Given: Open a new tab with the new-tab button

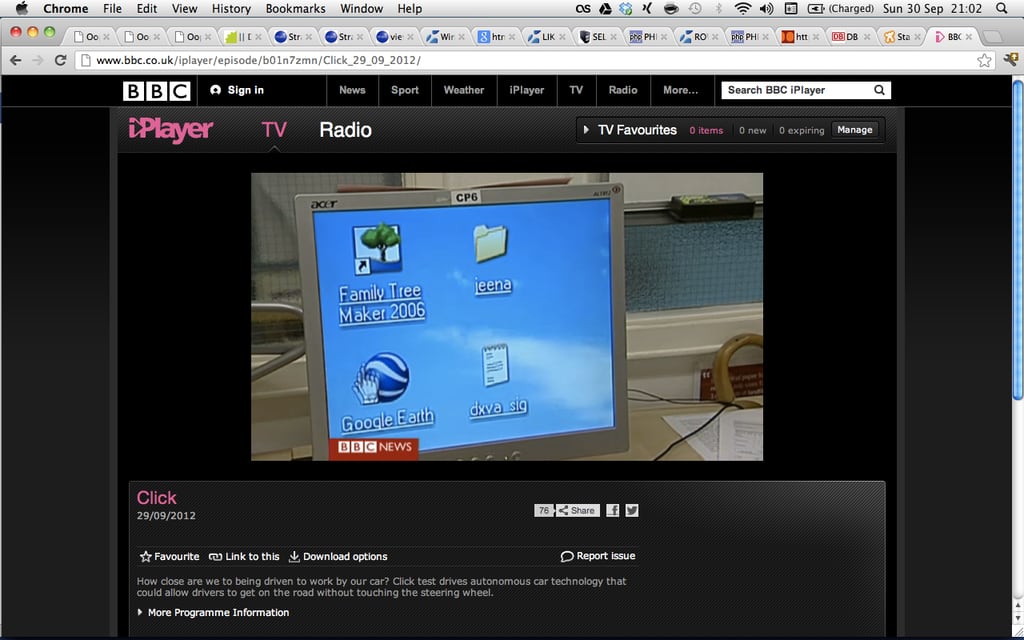Looking at the screenshot, I should coord(993,37).
